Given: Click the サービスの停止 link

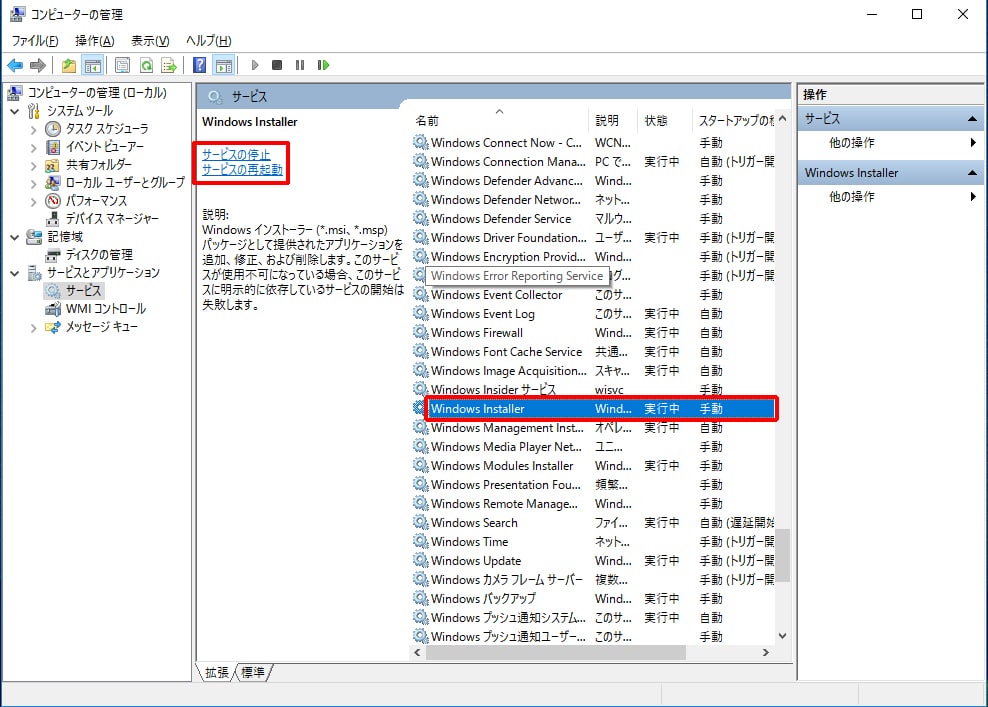Looking at the screenshot, I should tap(236, 154).
